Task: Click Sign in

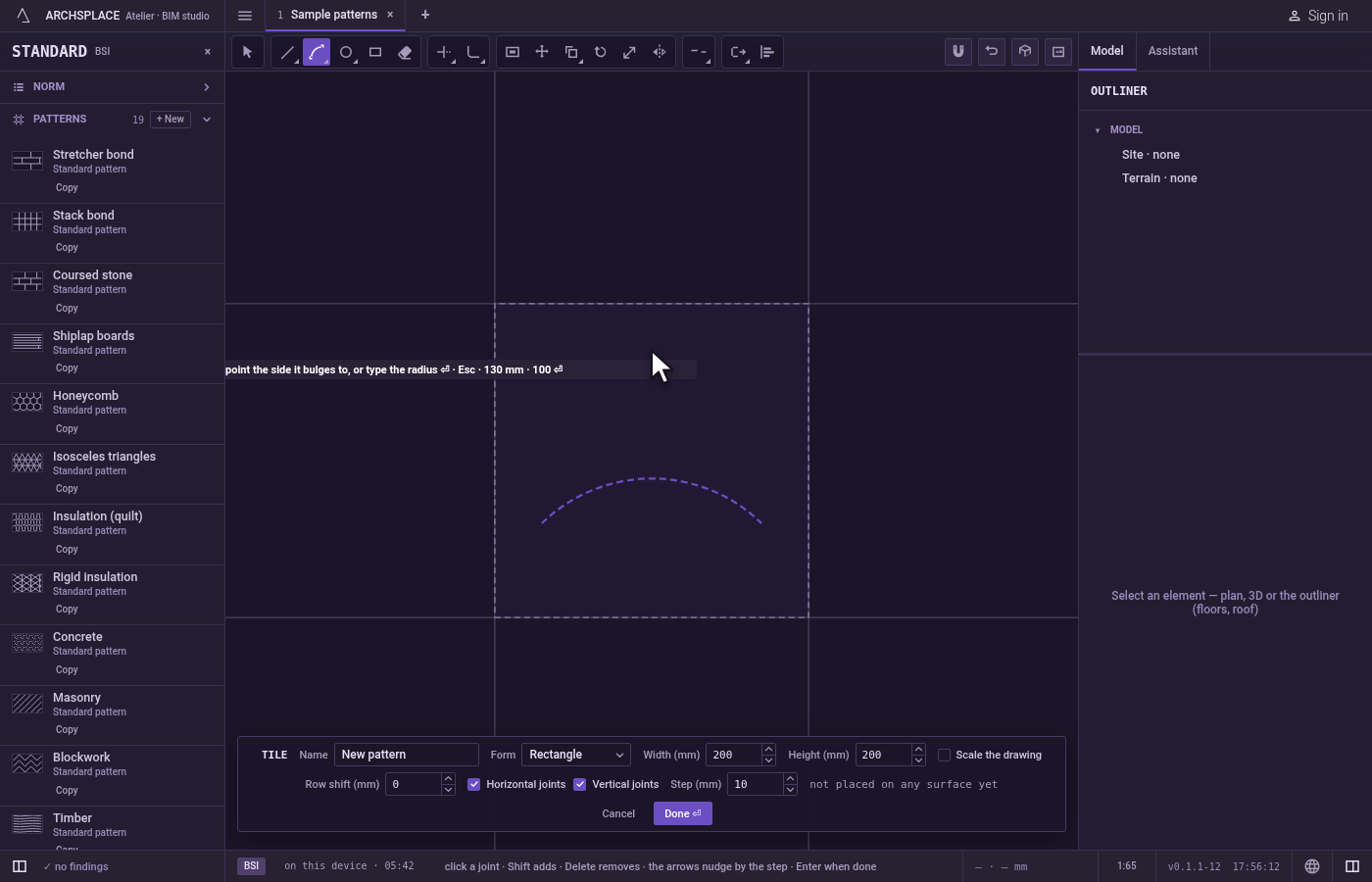Action: [x=1318, y=16]
